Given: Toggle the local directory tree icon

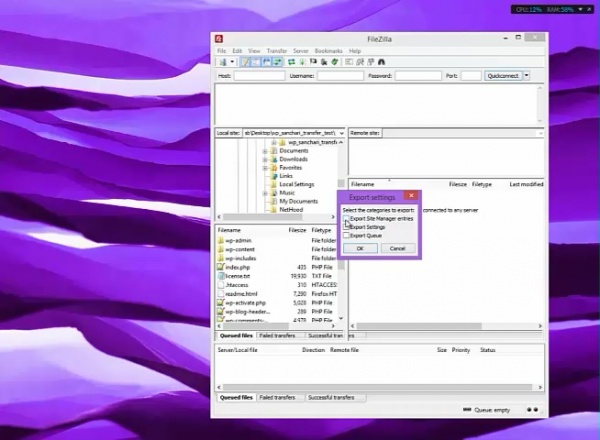Looking at the screenshot, I should coord(254,62).
